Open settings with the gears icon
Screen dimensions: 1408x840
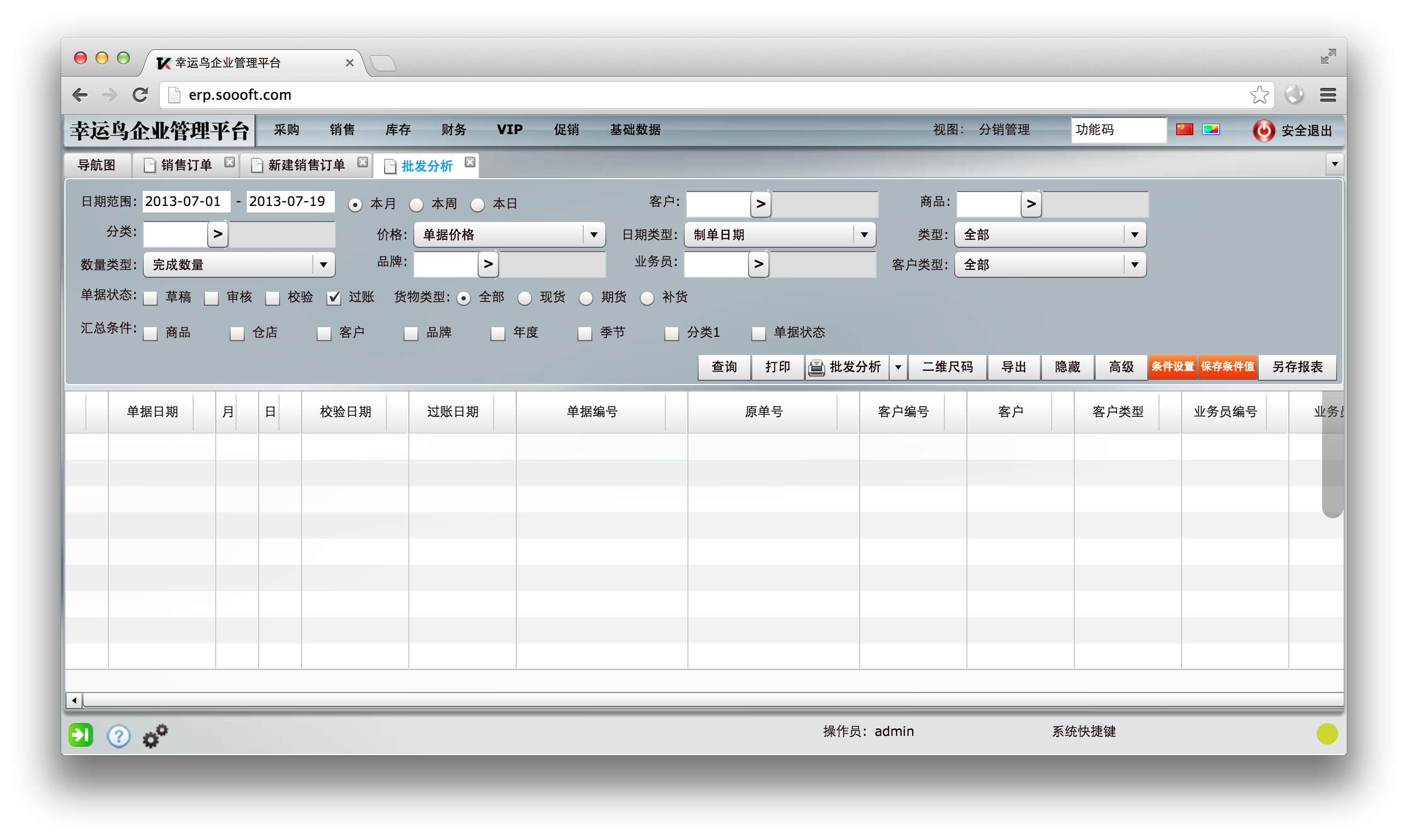click(x=155, y=736)
